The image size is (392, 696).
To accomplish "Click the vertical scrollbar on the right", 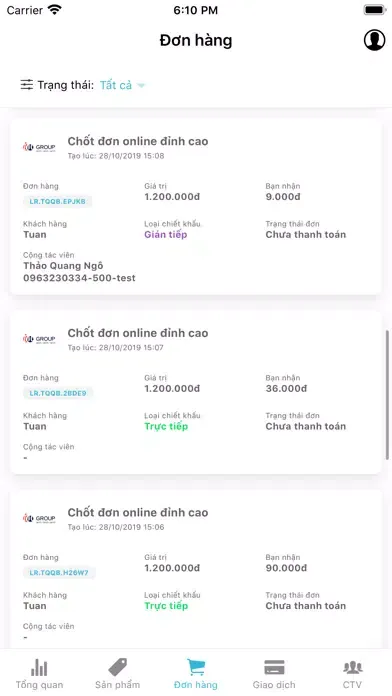I will [388, 395].
